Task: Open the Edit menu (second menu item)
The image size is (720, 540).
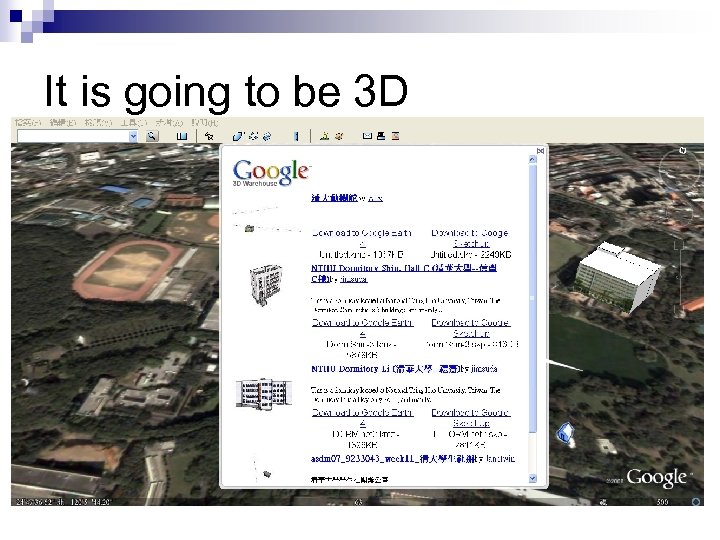Action: coord(63,123)
